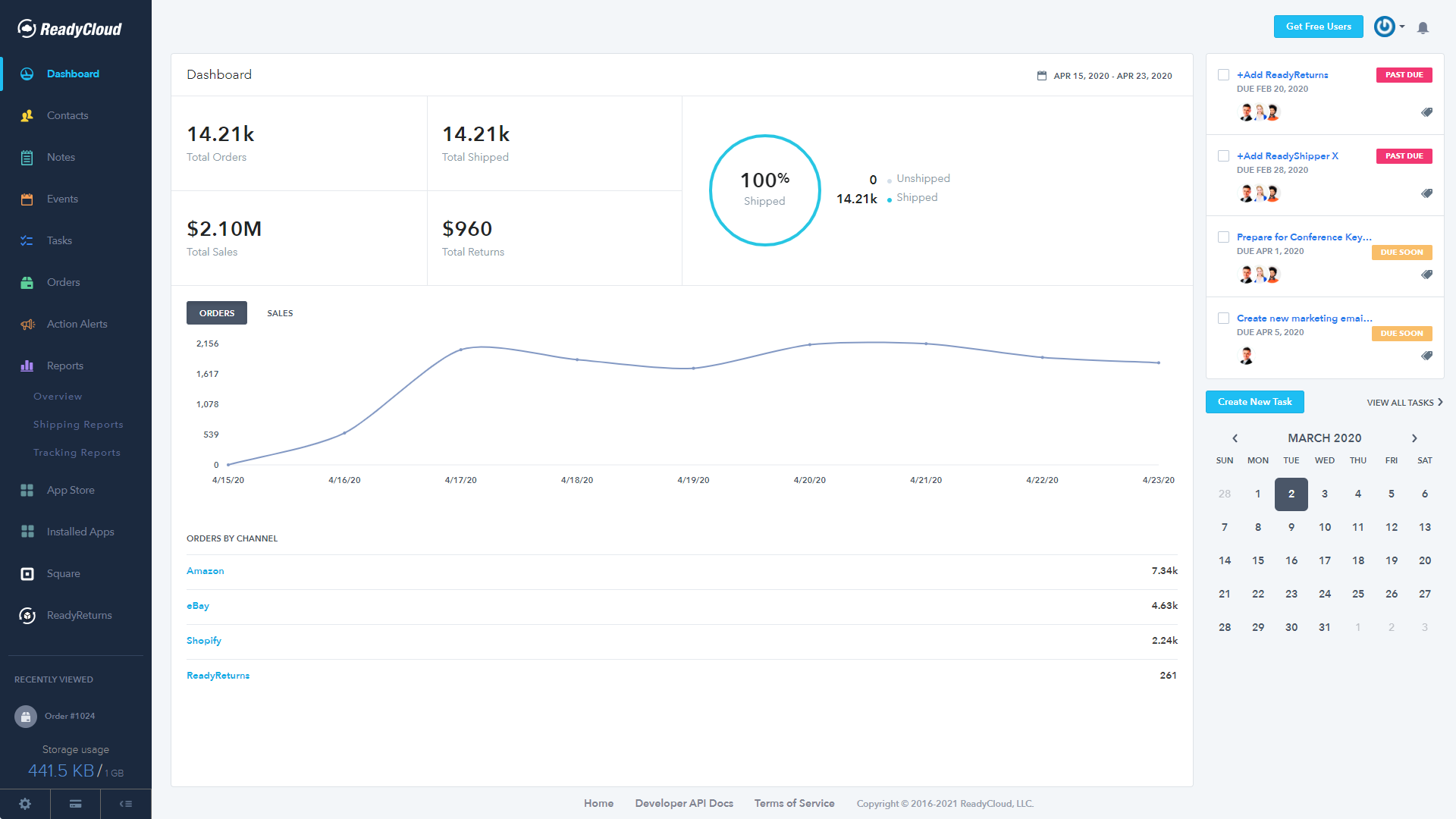Open the Orders sidebar icon

(x=27, y=281)
